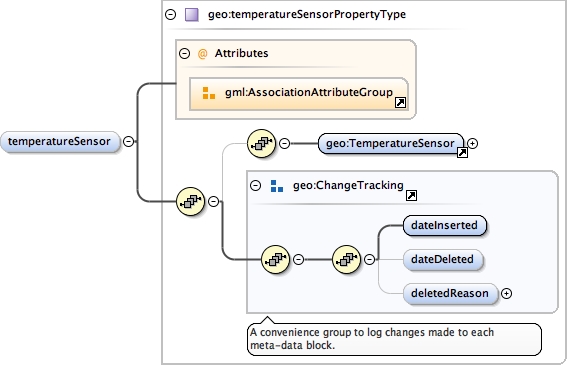Viewport: 568px width, 366px height.
Task: Click the first sequence icon inside ChangeTracking
Action: (x=275, y=259)
